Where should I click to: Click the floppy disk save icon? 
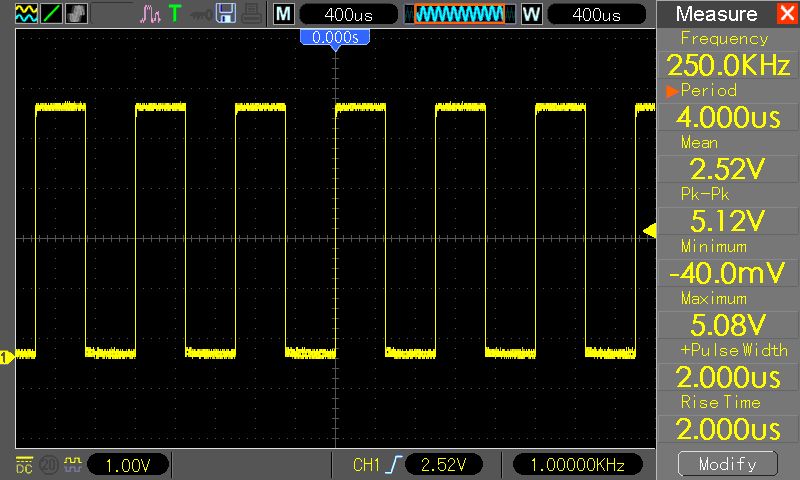(x=226, y=15)
